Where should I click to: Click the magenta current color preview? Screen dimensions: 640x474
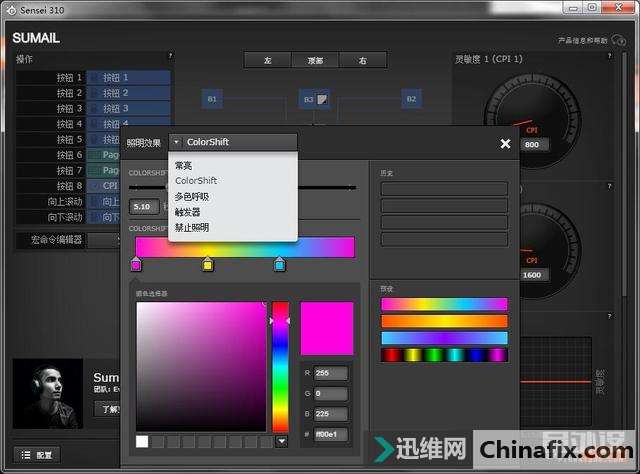327,329
